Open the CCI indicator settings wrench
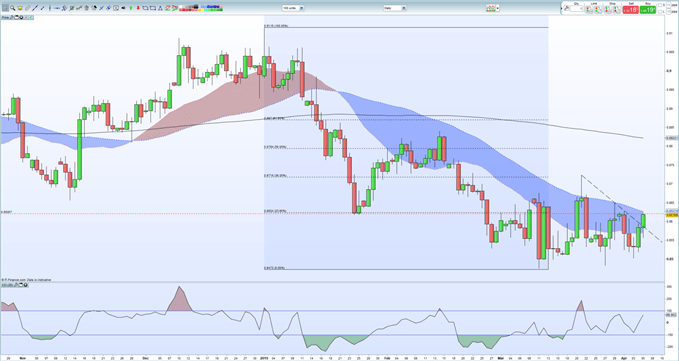Image resolution: width=679 pixels, height=361 pixels. 16,285
